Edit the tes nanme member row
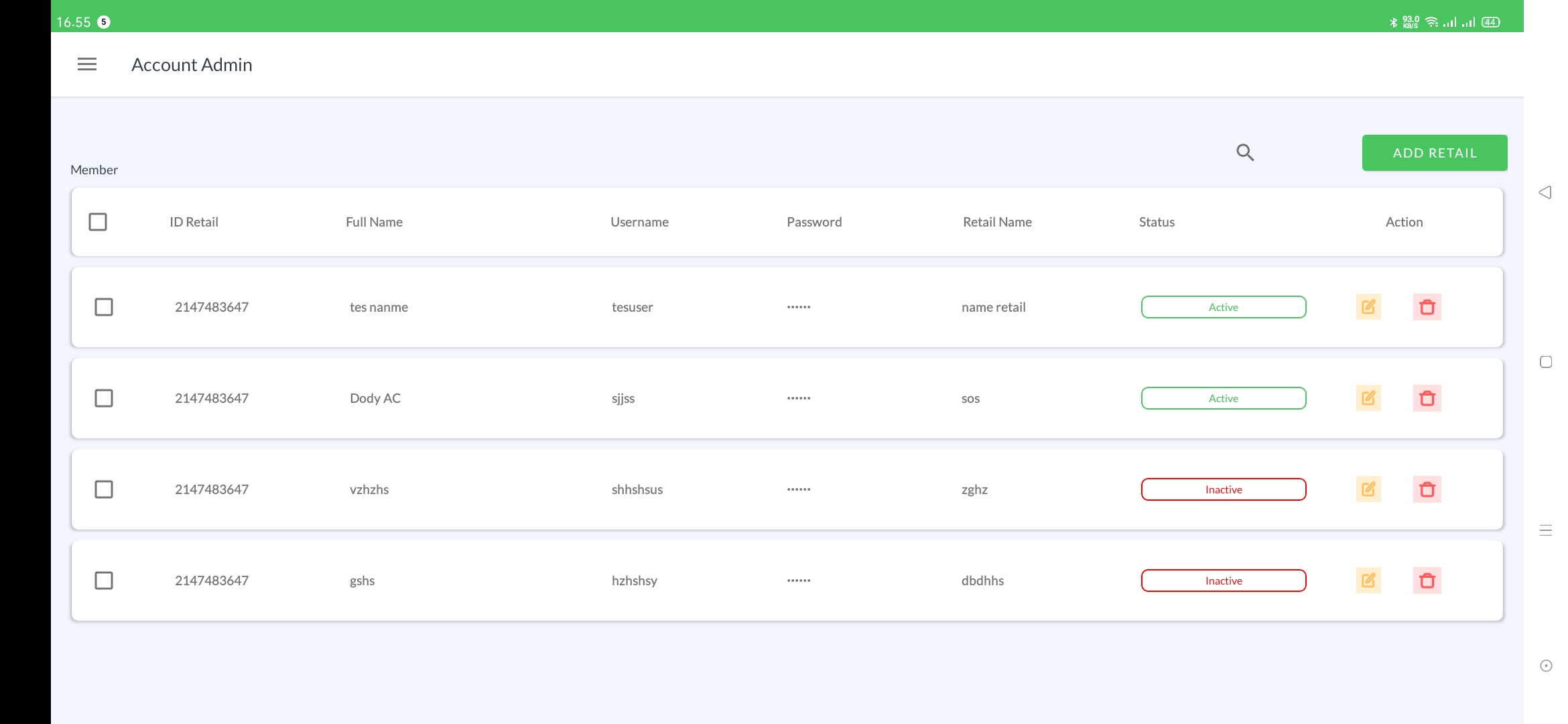The height and width of the screenshot is (724, 1568). coord(1368,307)
